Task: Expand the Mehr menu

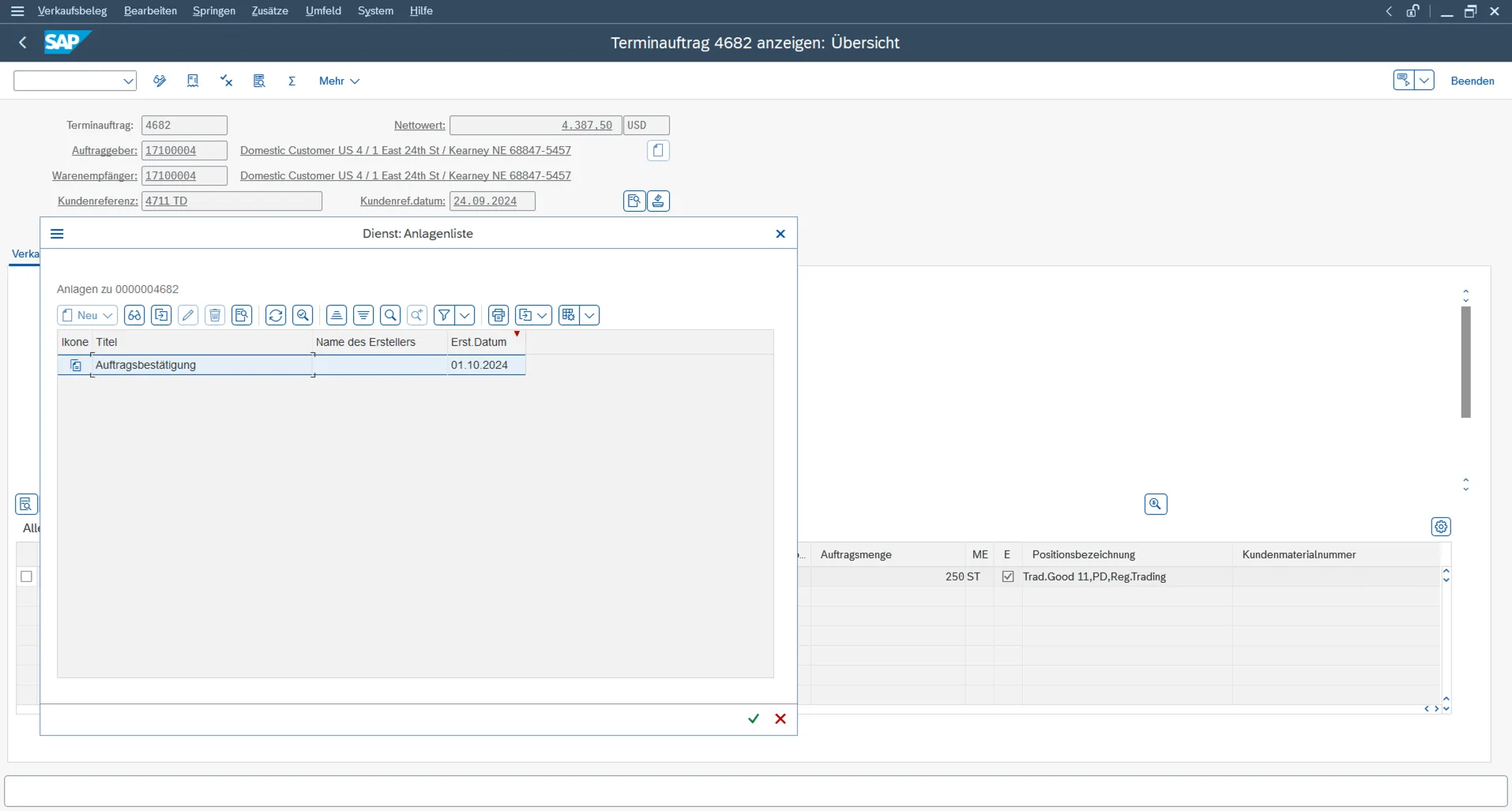Action: [339, 81]
